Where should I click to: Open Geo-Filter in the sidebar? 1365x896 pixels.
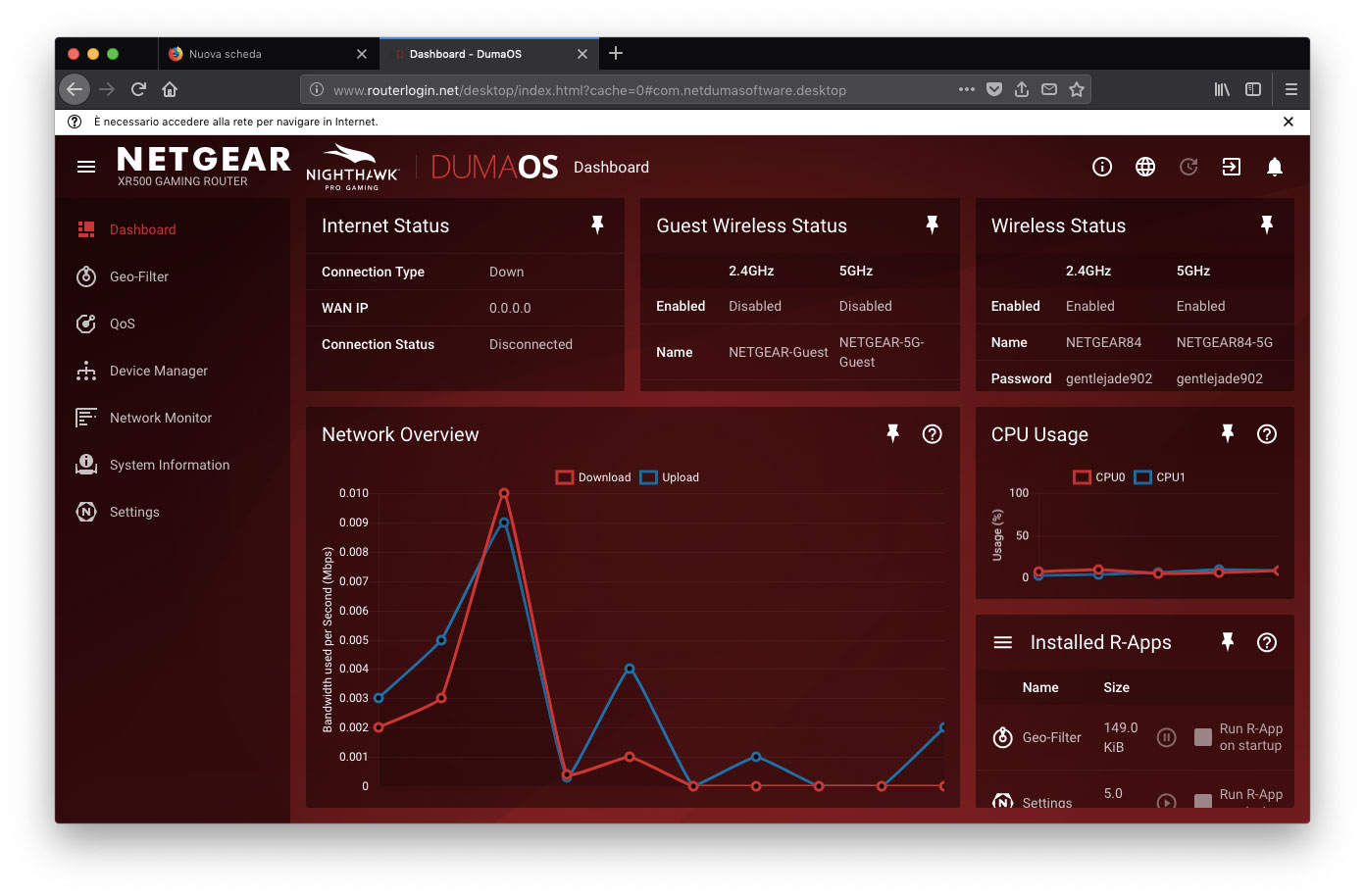coord(173,276)
